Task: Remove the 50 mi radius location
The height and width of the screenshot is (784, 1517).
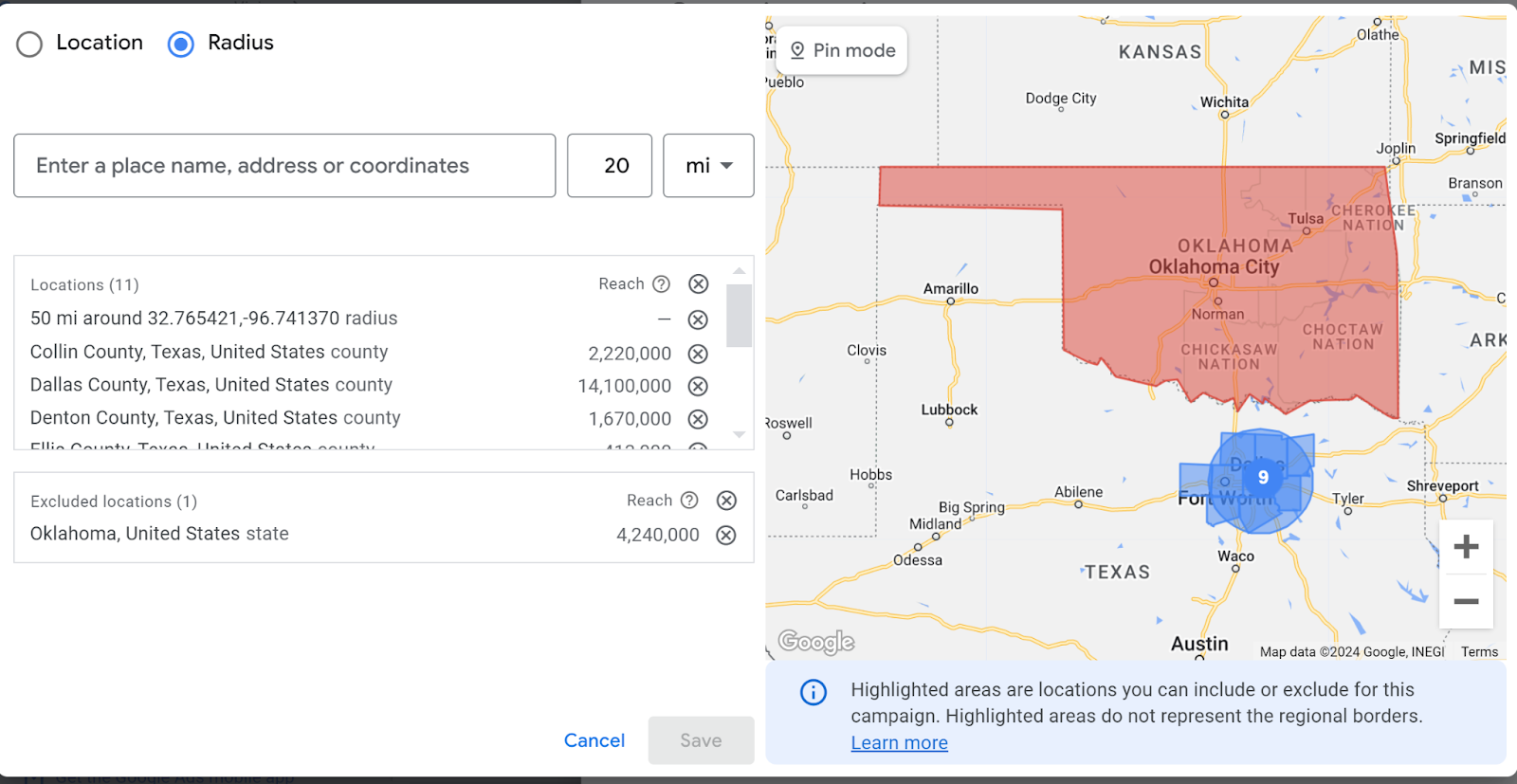Action: [x=698, y=319]
